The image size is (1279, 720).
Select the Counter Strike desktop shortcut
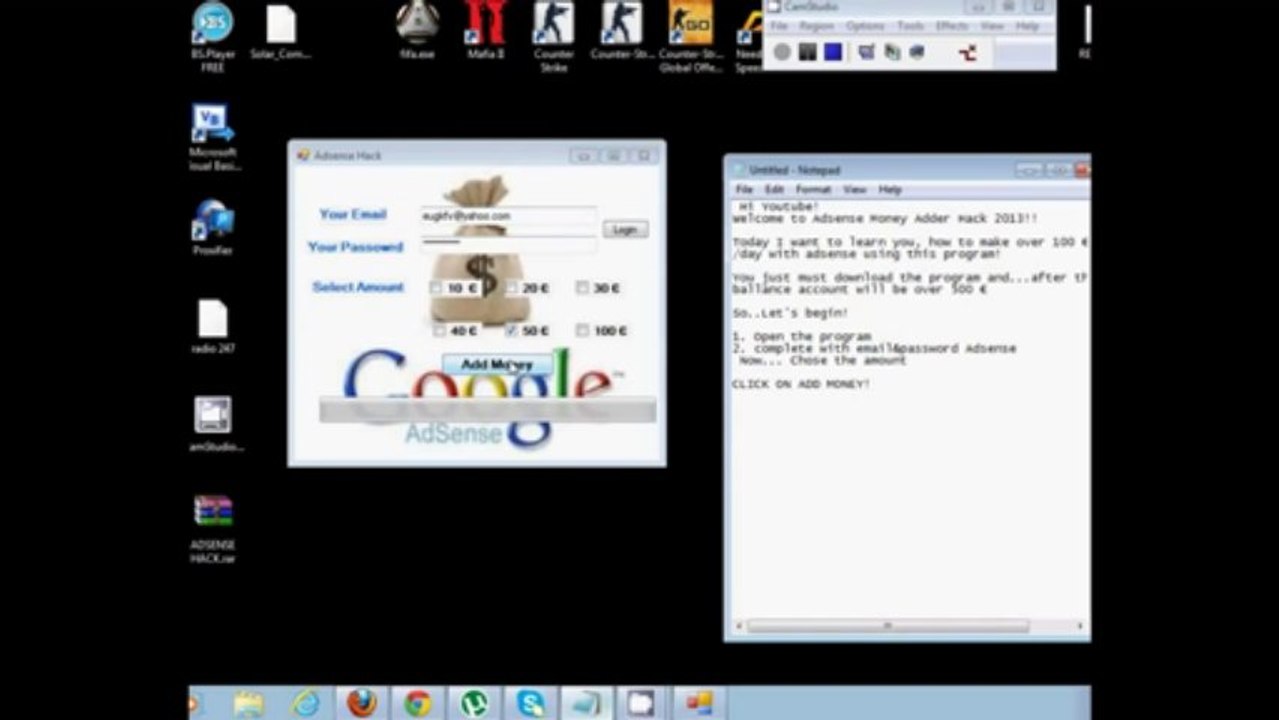[x=553, y=37]
